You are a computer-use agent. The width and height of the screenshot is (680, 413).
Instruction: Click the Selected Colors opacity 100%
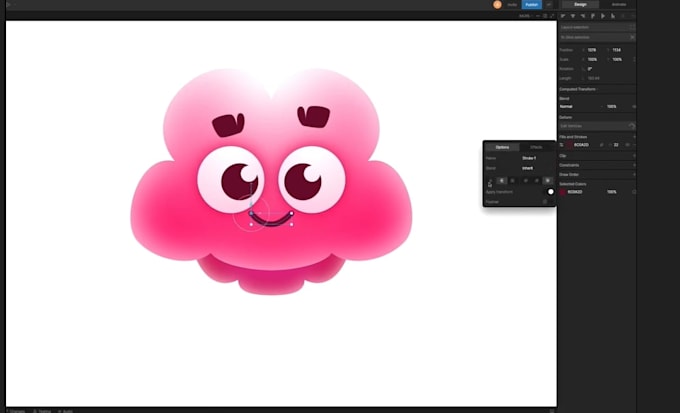(612, 192)
